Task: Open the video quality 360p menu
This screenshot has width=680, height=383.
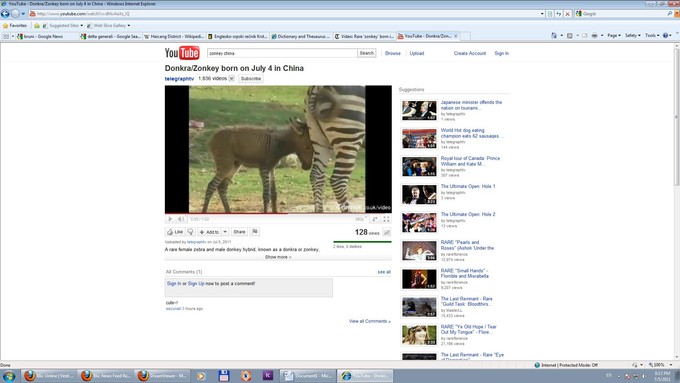Action: pyautogui.click(x=360, y=219)
